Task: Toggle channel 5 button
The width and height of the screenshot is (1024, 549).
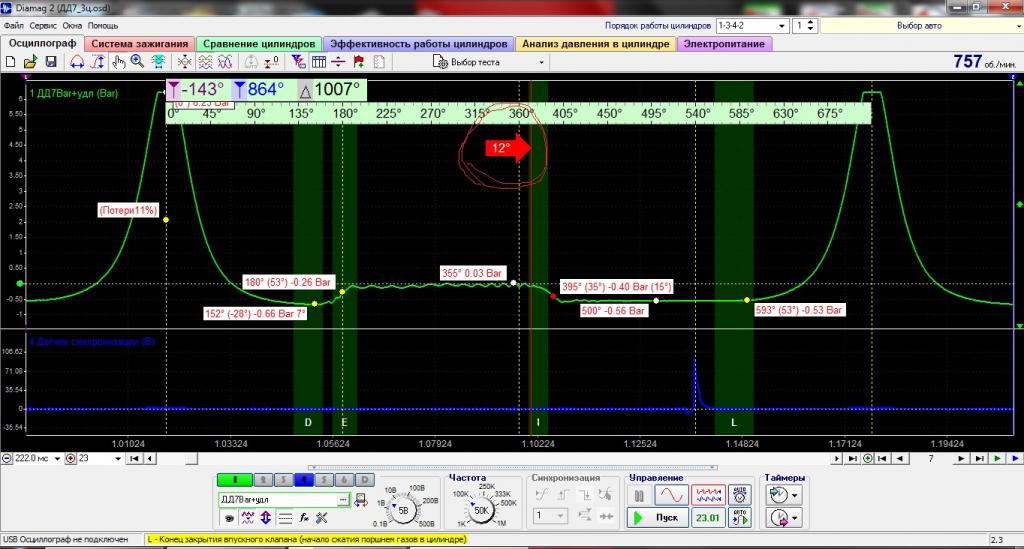Action: click(324, 480)
